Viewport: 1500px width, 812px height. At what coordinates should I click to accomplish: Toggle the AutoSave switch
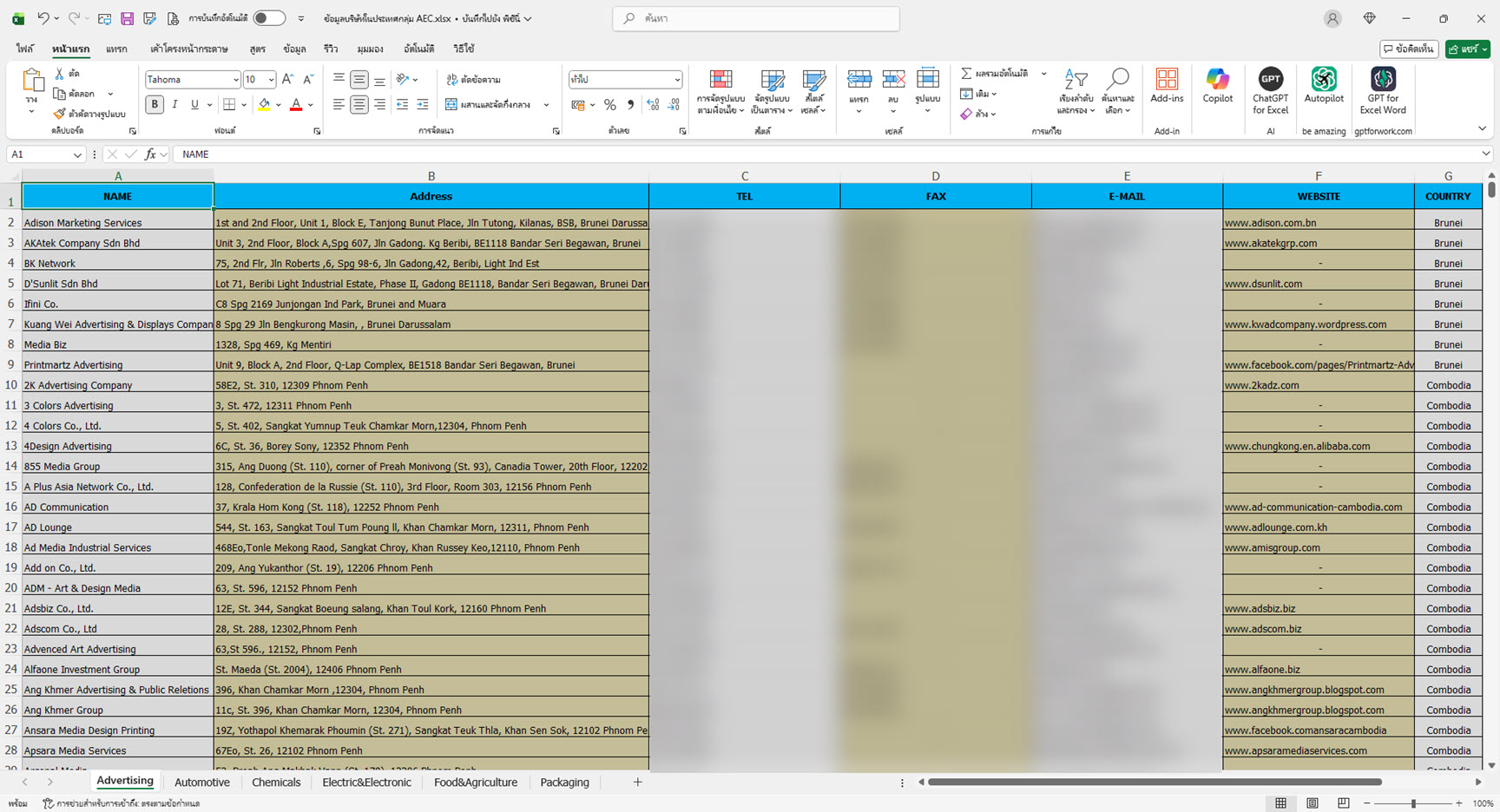point(269,18)
